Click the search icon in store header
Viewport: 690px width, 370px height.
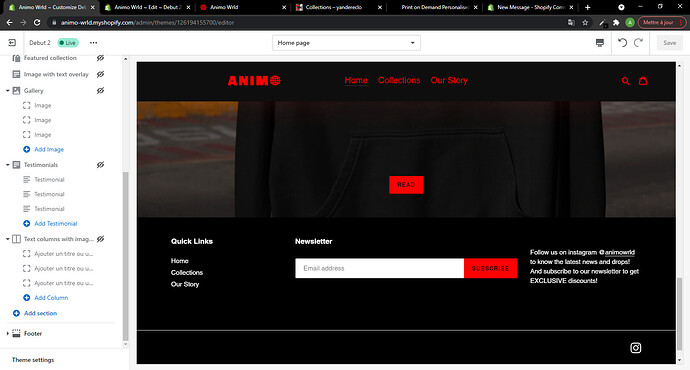pyautogui.click(x=625, y=81)
